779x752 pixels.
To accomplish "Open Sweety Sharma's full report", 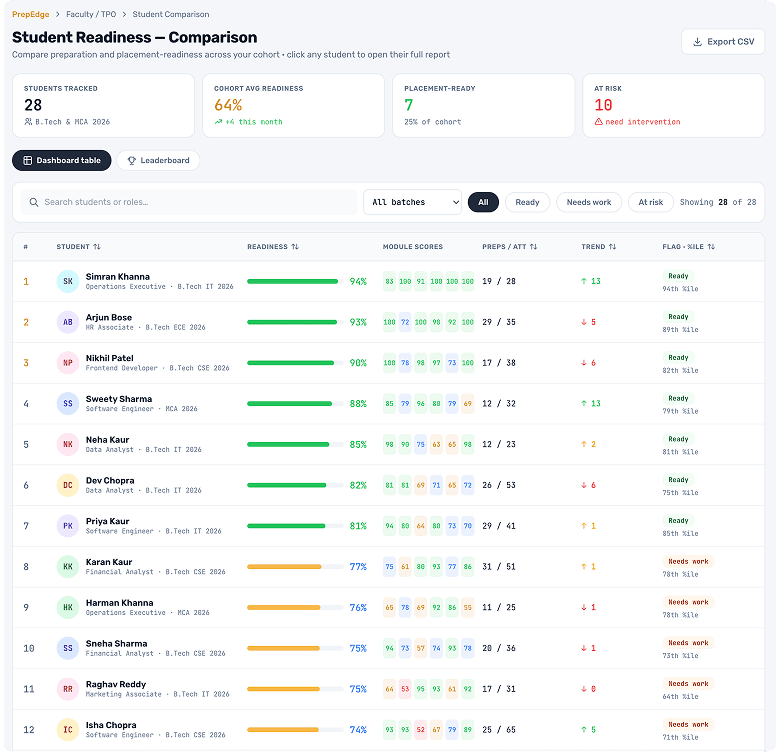I will tap(389, 403).
